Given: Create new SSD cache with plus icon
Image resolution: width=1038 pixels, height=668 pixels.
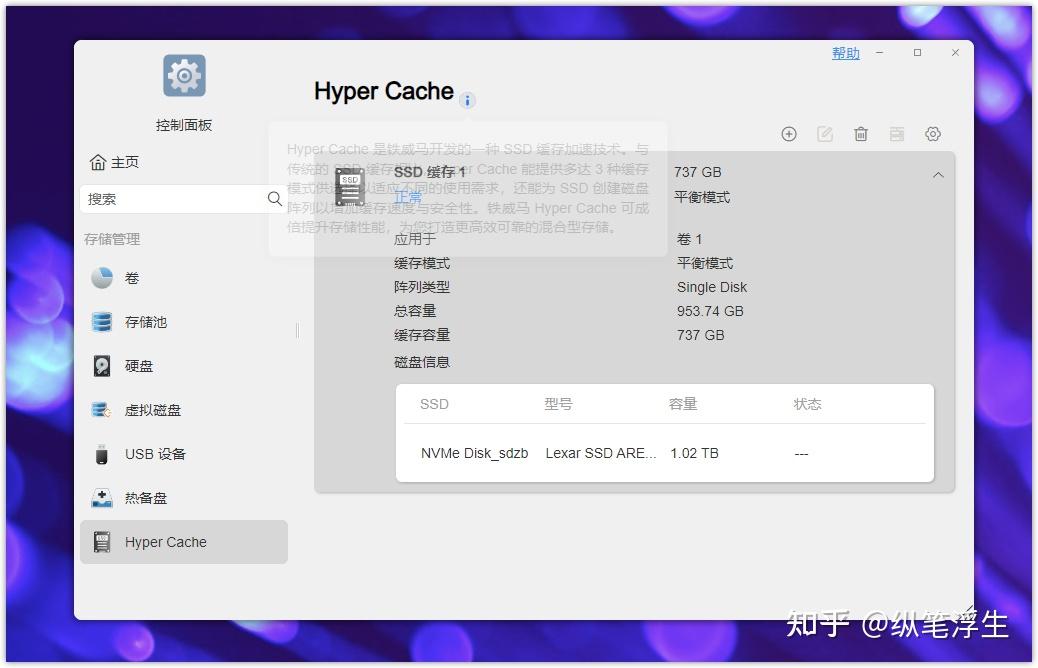Looking at the screenshot, I should 789,133.
